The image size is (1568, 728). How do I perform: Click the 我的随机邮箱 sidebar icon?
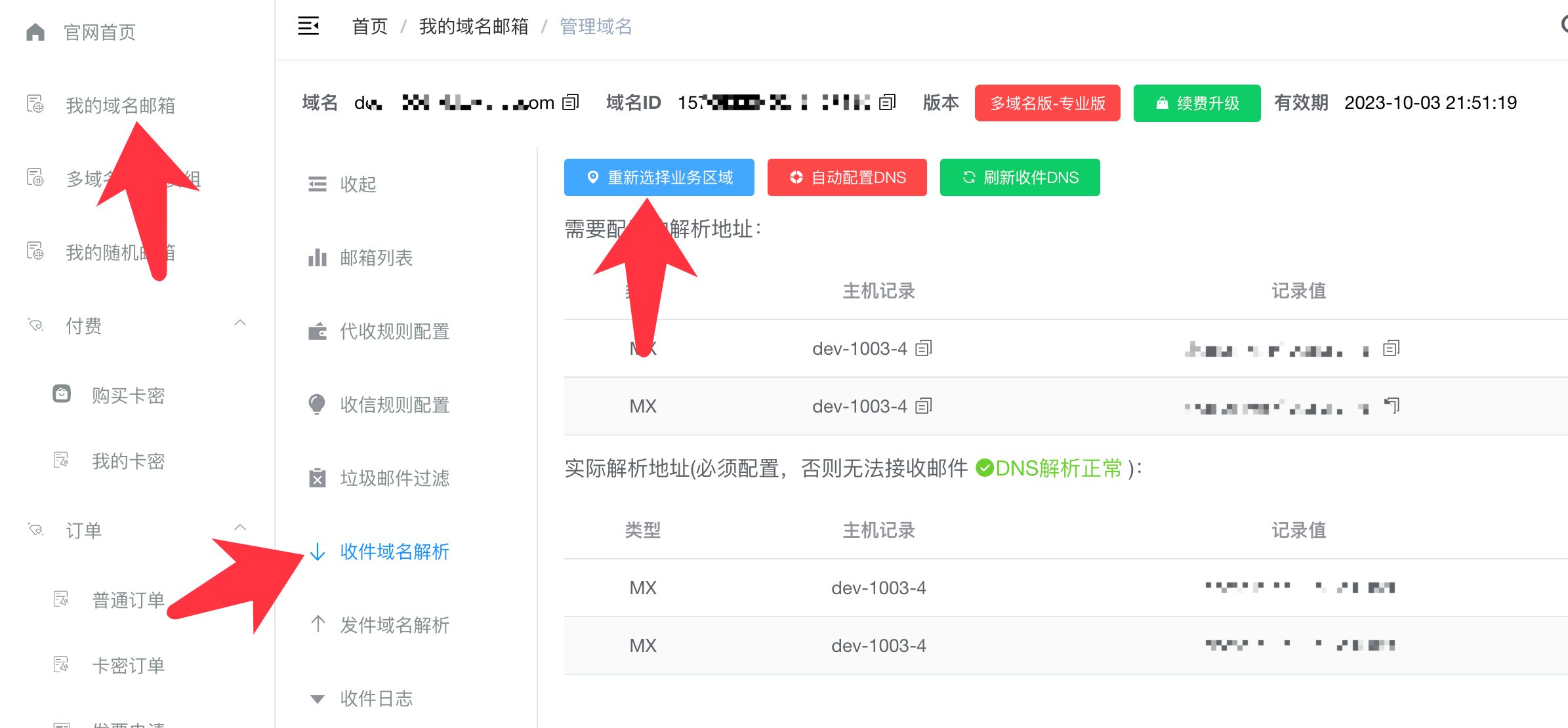pos(35,252)
